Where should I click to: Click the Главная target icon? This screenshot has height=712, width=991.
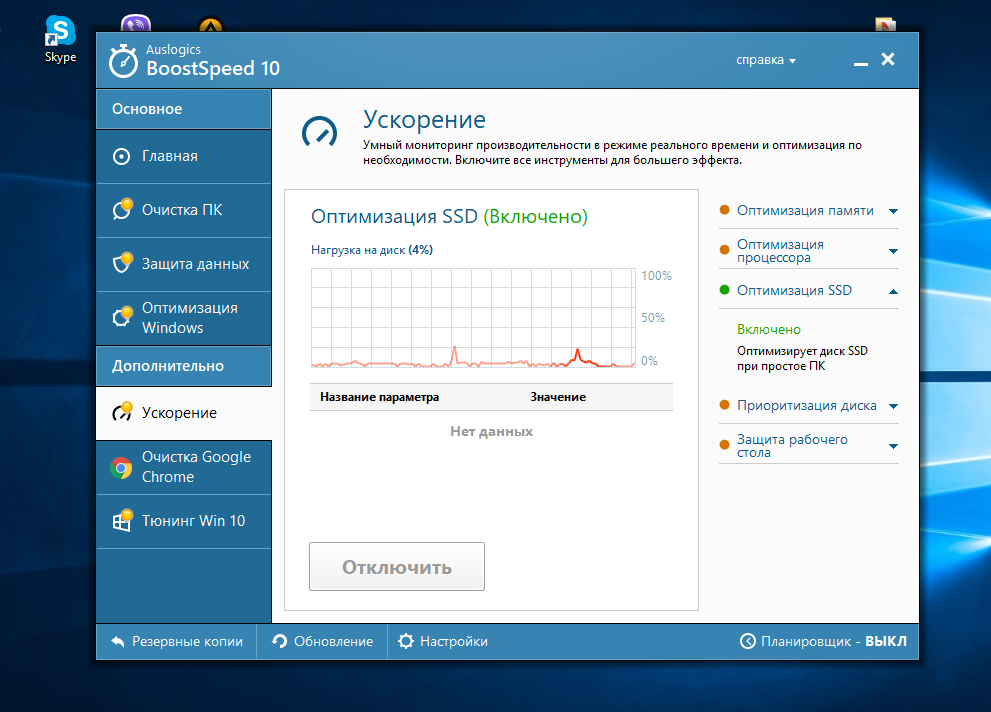point(121,156)
